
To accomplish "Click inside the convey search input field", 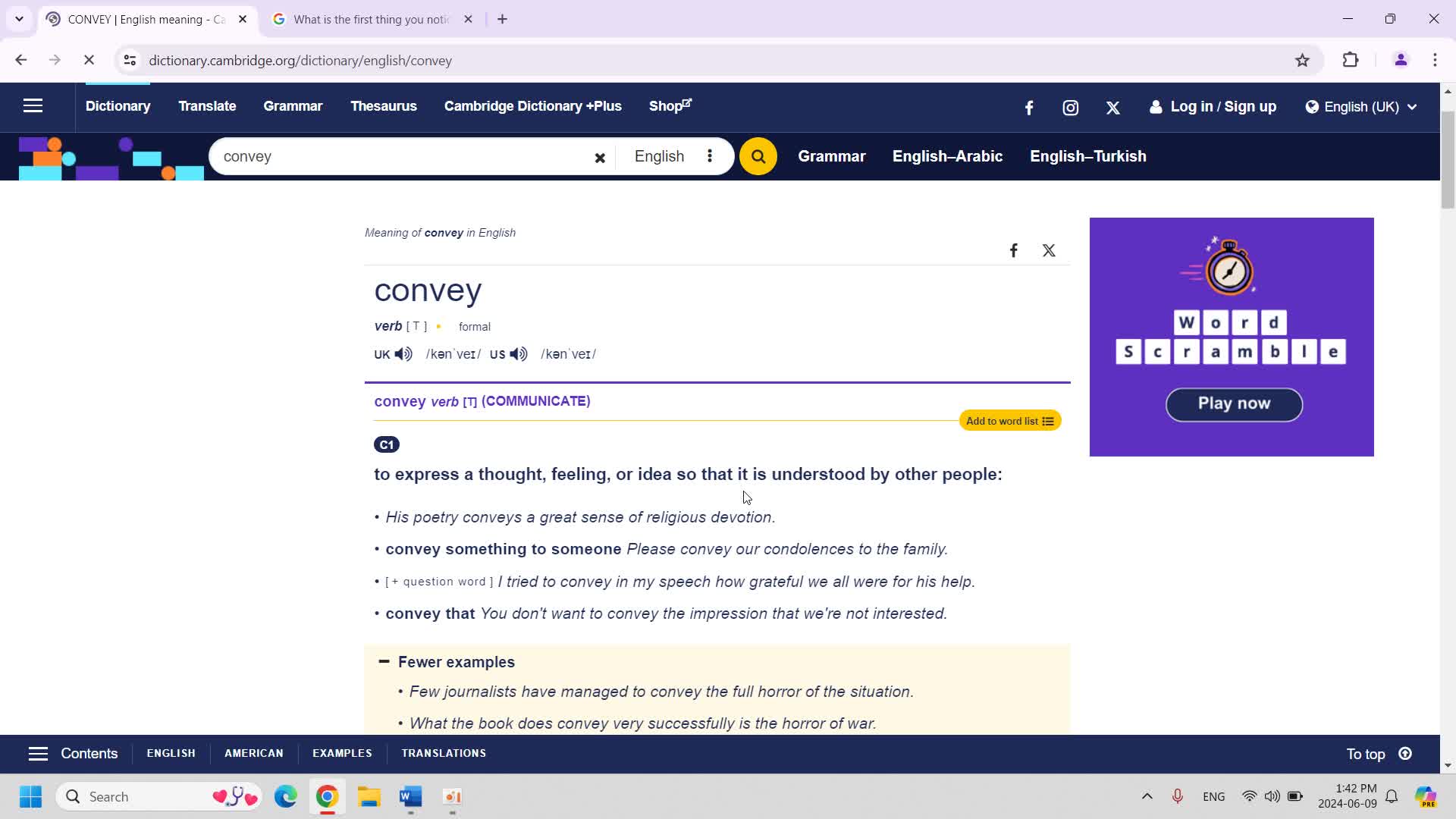I will (402, 156).
